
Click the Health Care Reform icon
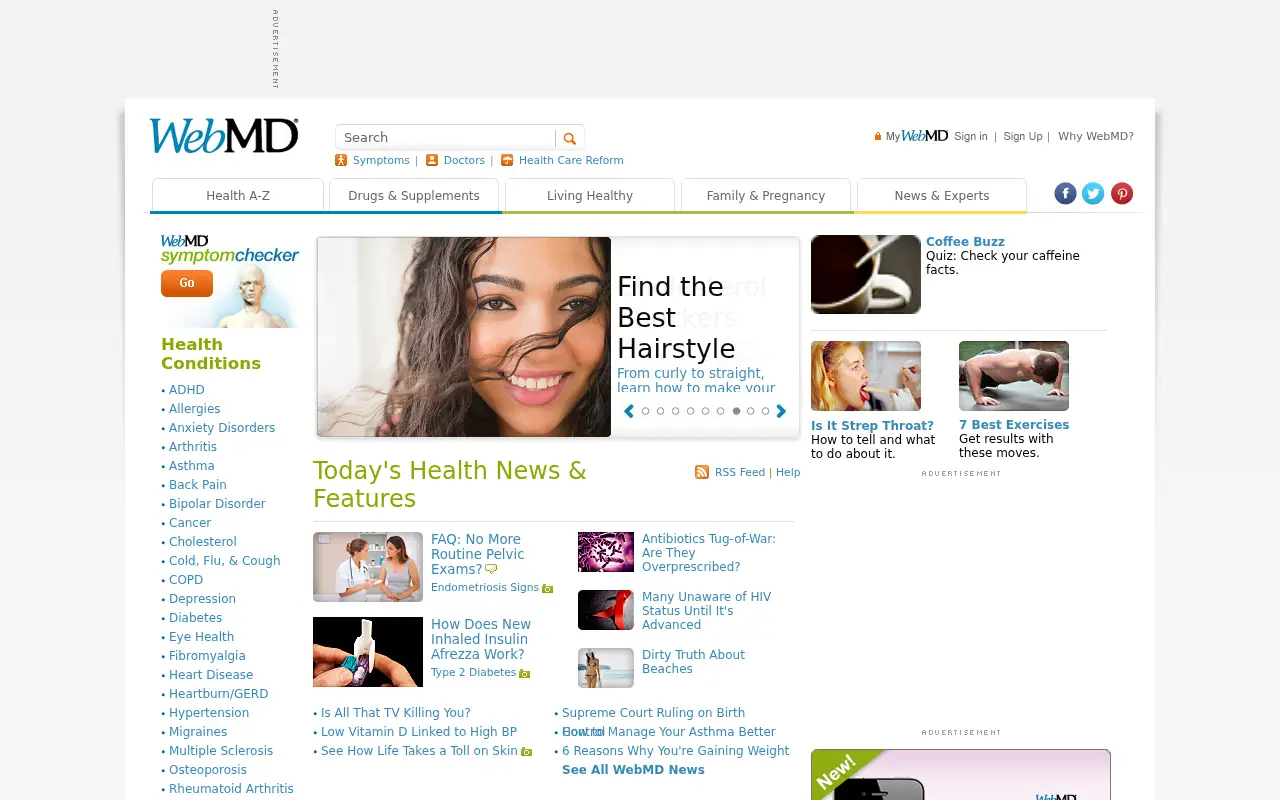507,160
